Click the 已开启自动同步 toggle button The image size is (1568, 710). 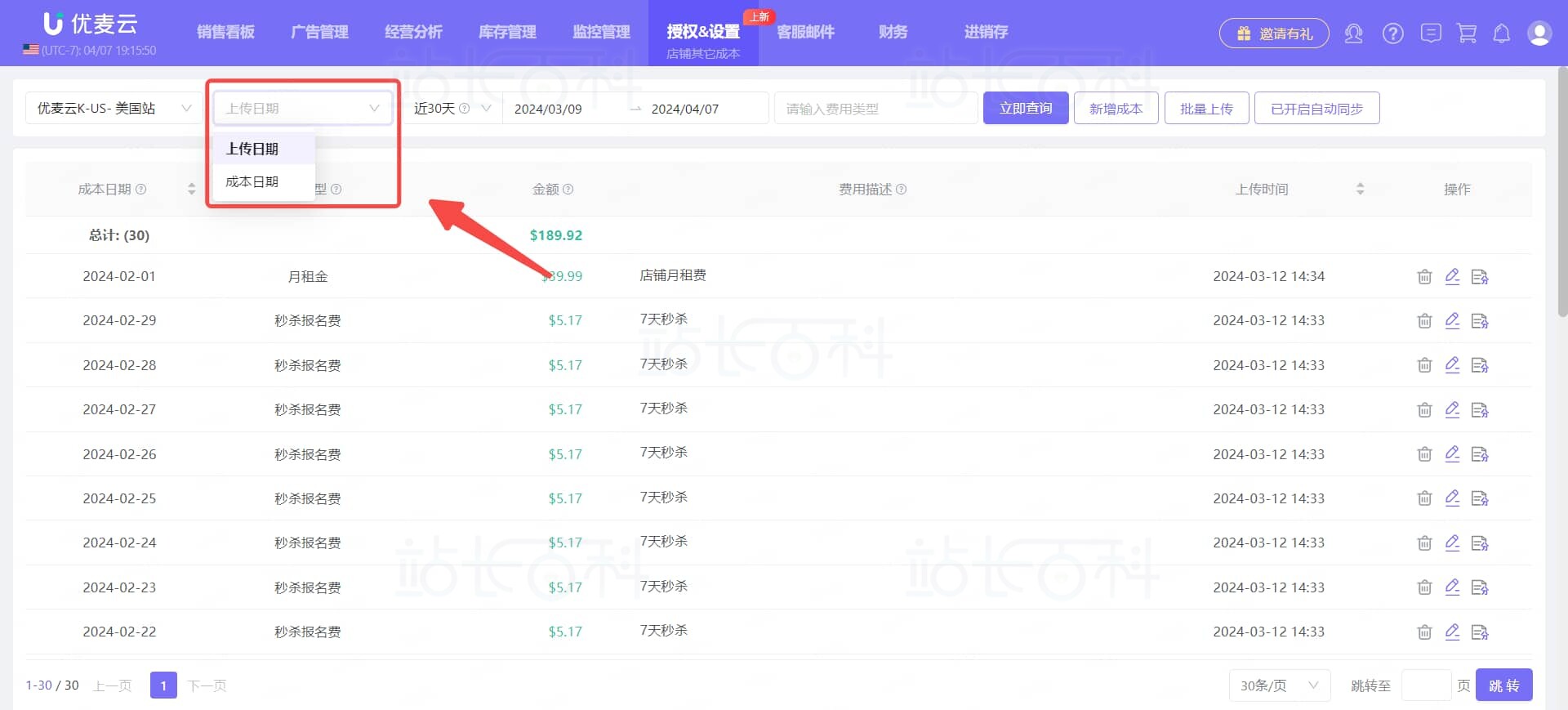pyautogui.click(x=1316, y=109)
